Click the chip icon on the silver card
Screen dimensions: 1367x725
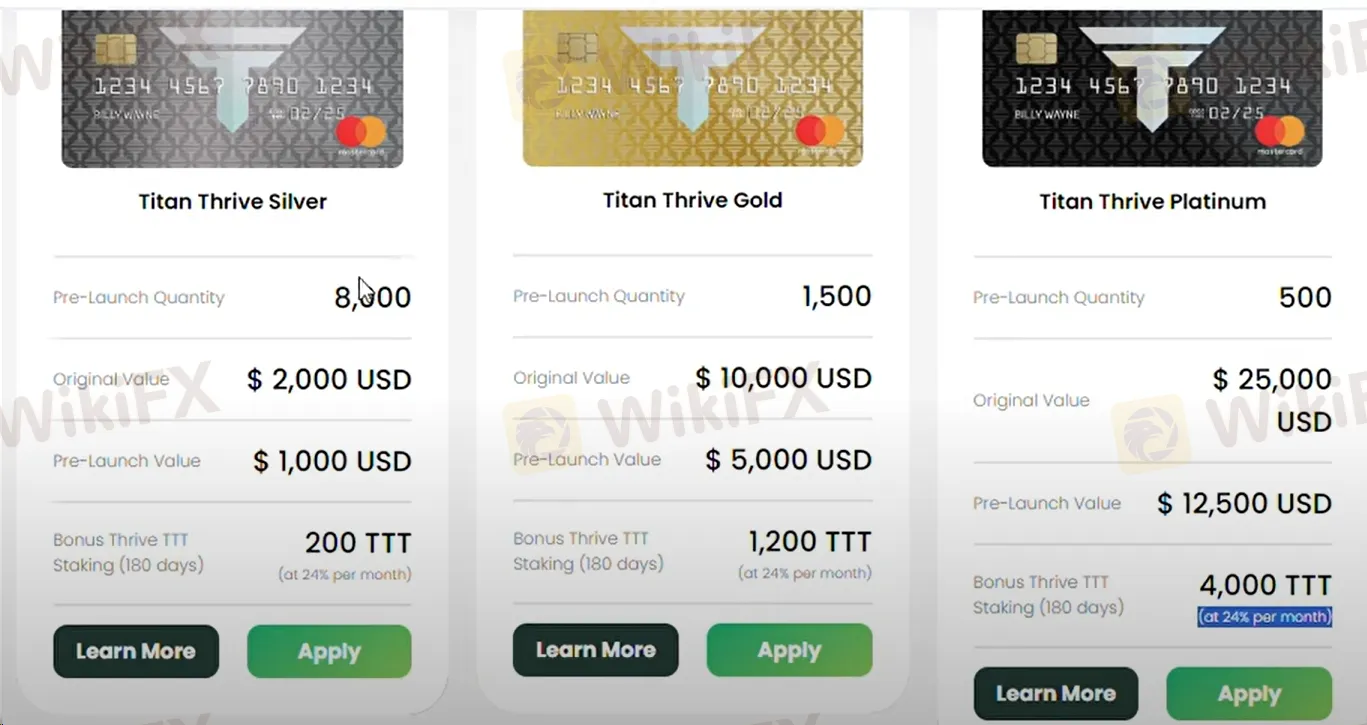click(115, 48)
